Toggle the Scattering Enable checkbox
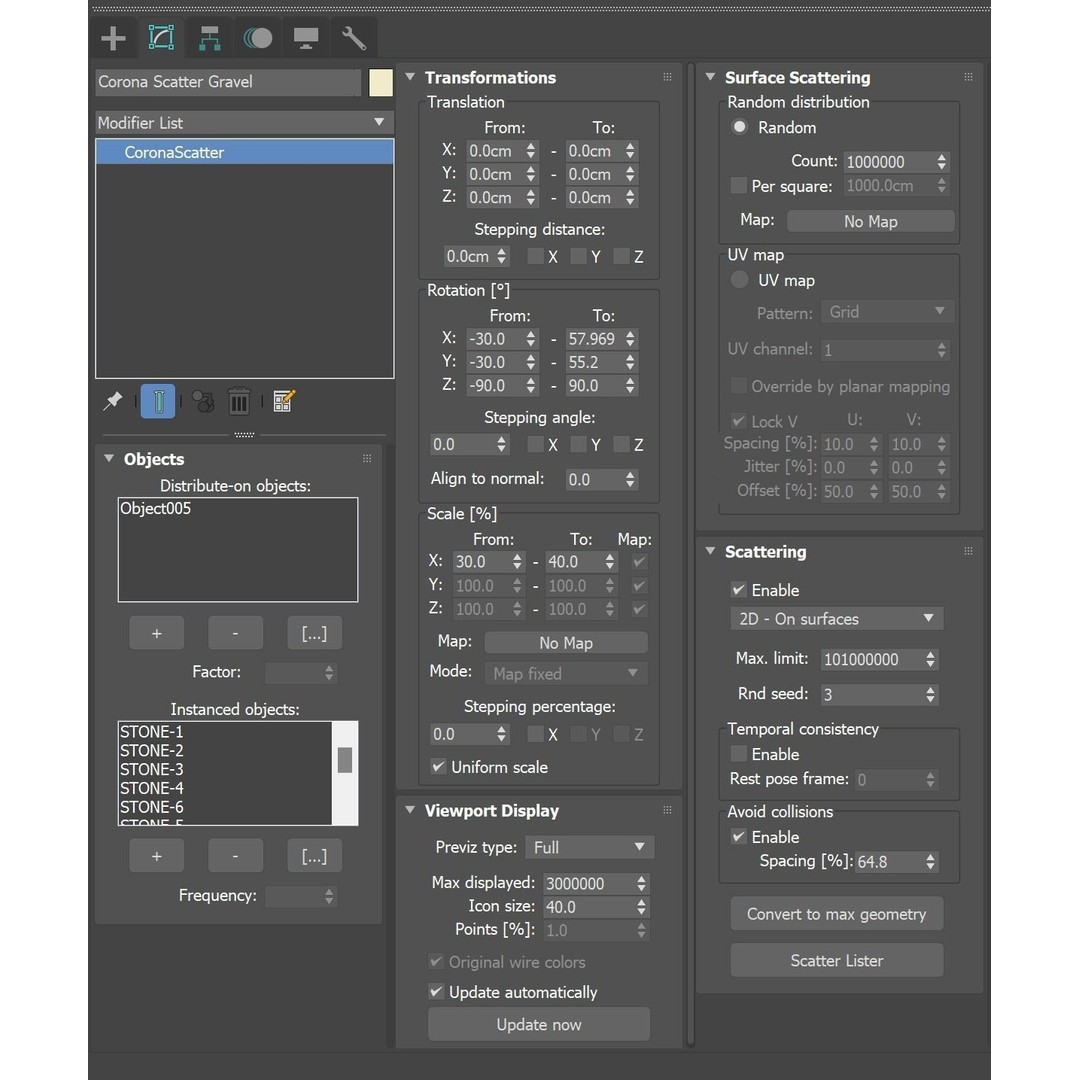 point(738,590)
